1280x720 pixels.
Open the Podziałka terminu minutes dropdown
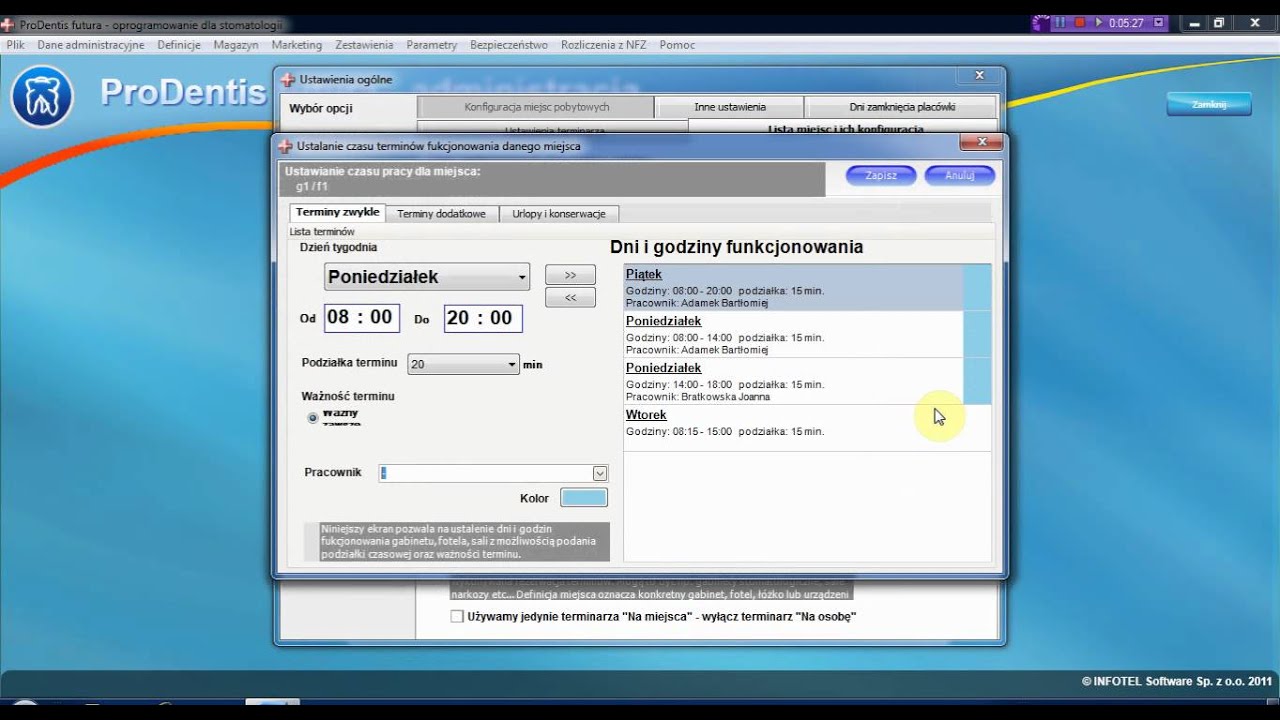tap(463, 364)
